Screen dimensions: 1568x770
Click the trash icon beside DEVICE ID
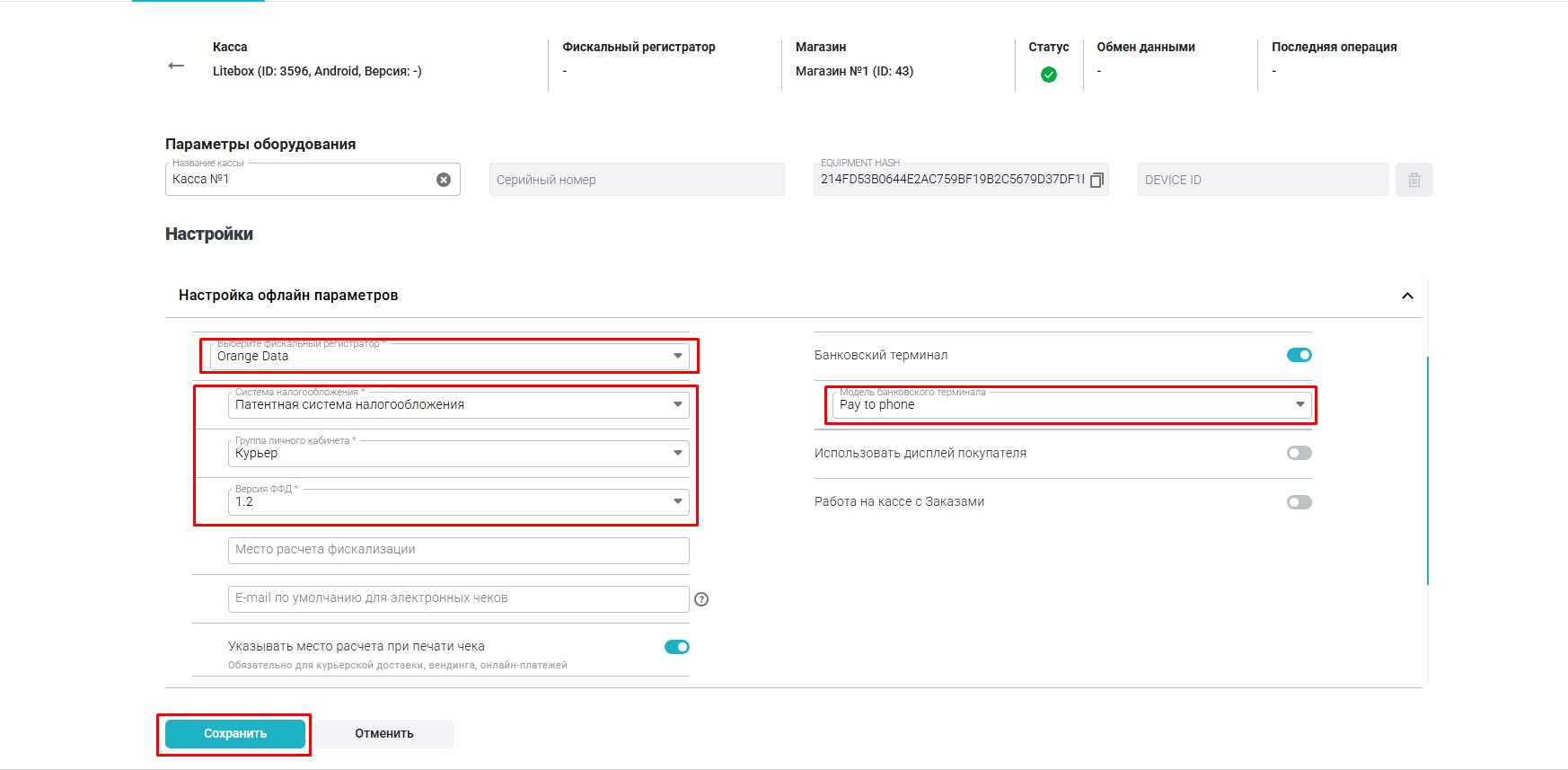click(1414, 180)
